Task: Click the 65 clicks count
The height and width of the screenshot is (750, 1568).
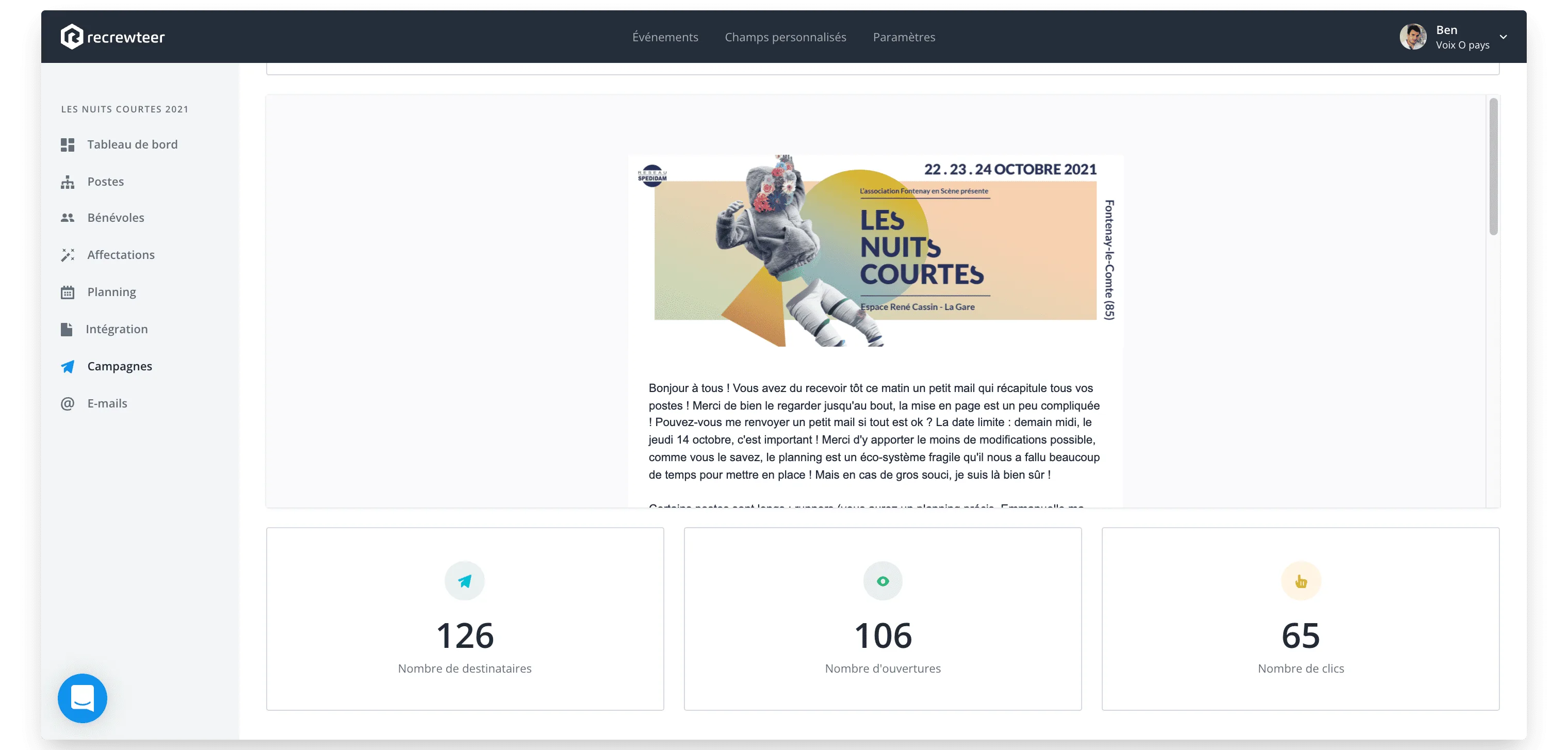Action: click(x=1301, y=635)
